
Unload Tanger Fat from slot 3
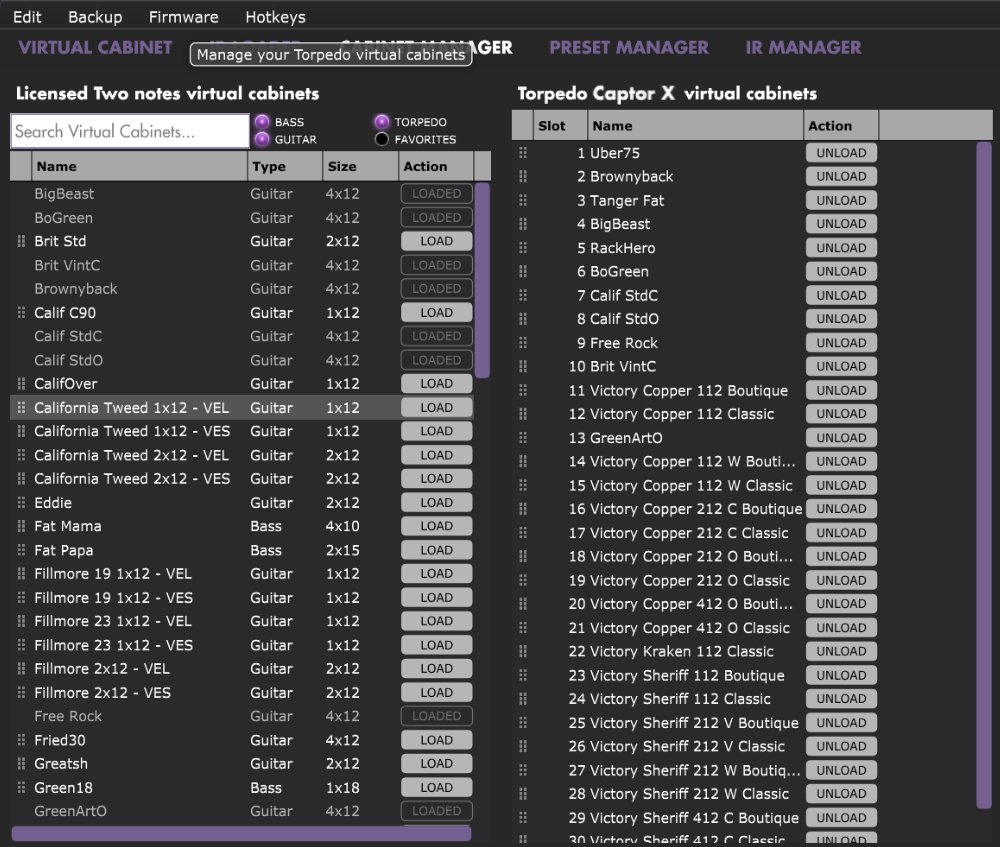tap(841, 200)
